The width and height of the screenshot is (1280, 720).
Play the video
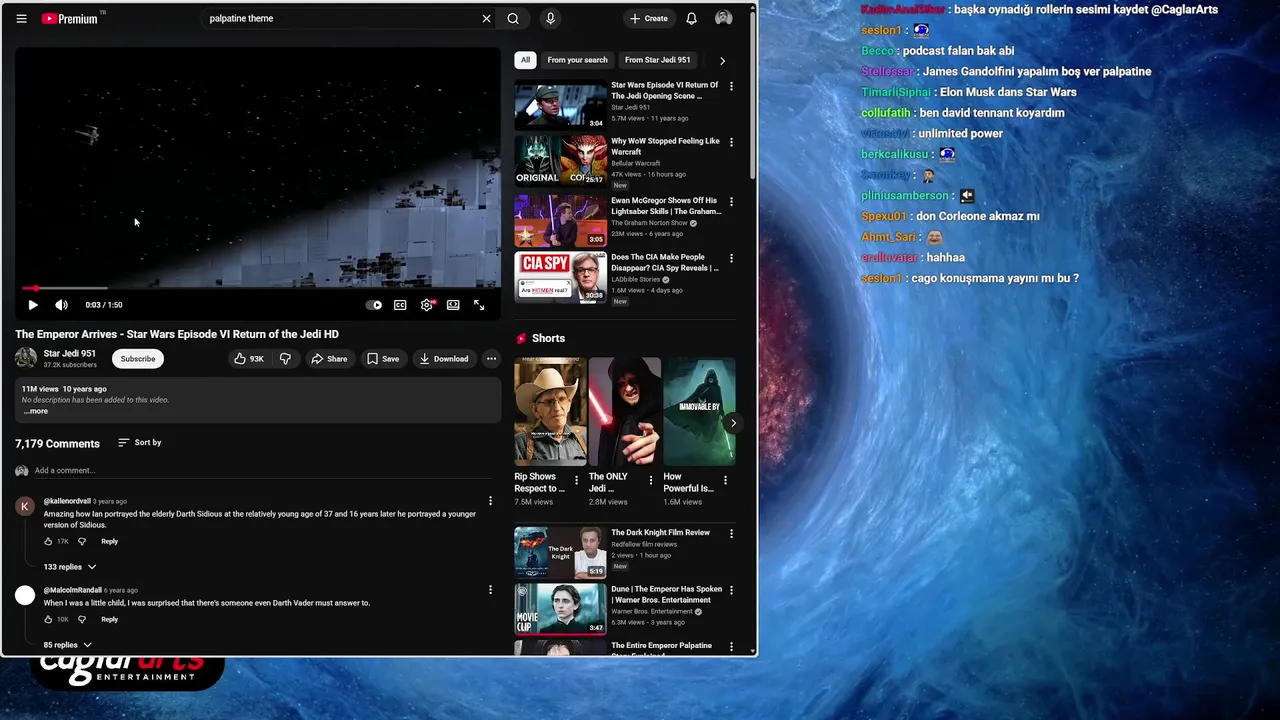click(x=33, y=305)
